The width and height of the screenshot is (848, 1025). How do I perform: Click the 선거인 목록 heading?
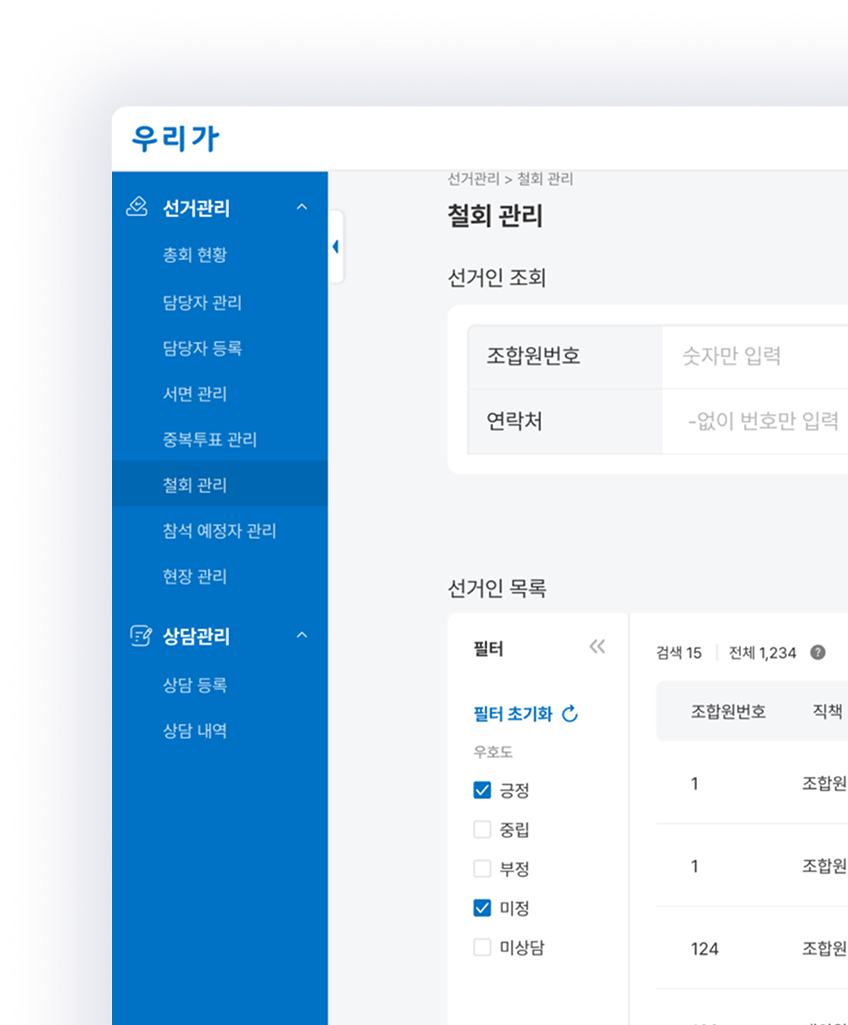click(497, 588)
